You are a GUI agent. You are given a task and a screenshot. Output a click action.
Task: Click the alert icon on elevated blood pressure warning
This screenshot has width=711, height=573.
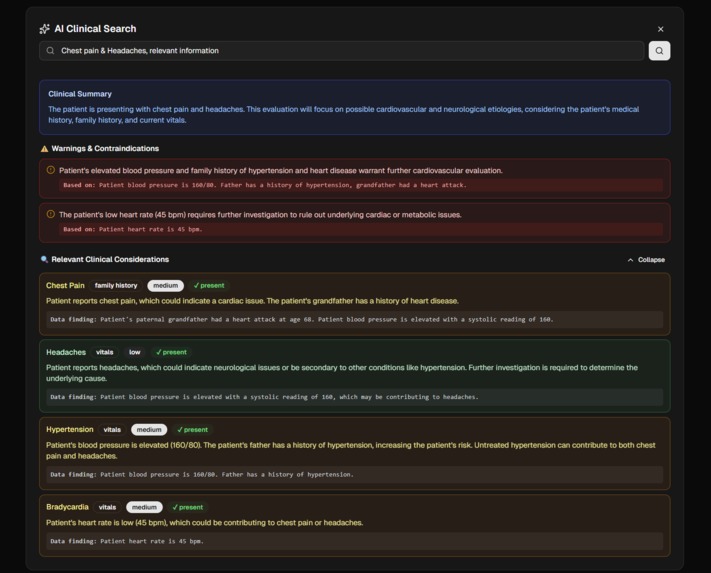tap(51, 170)
